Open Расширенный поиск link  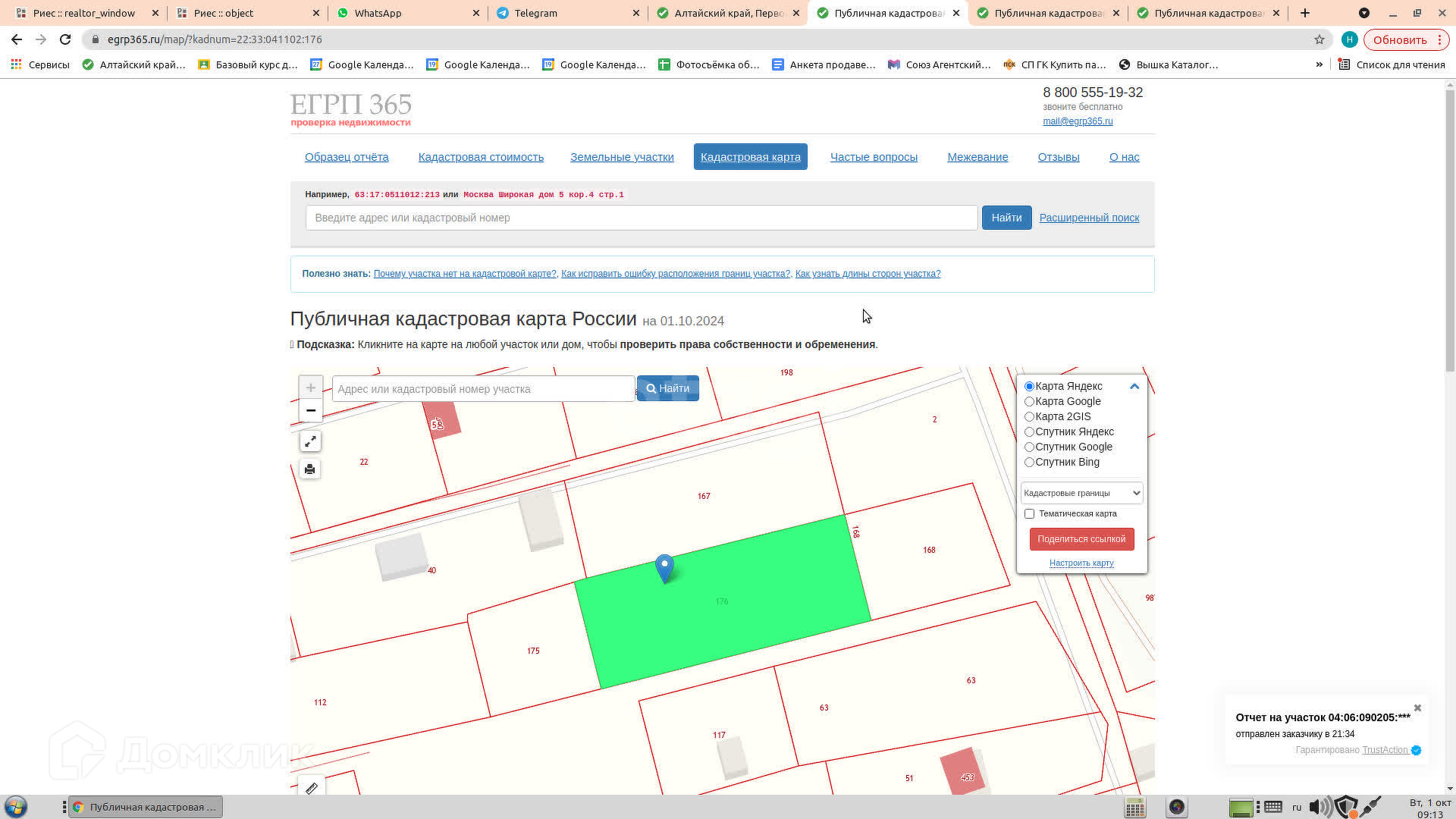click(x=1088, y=218)
